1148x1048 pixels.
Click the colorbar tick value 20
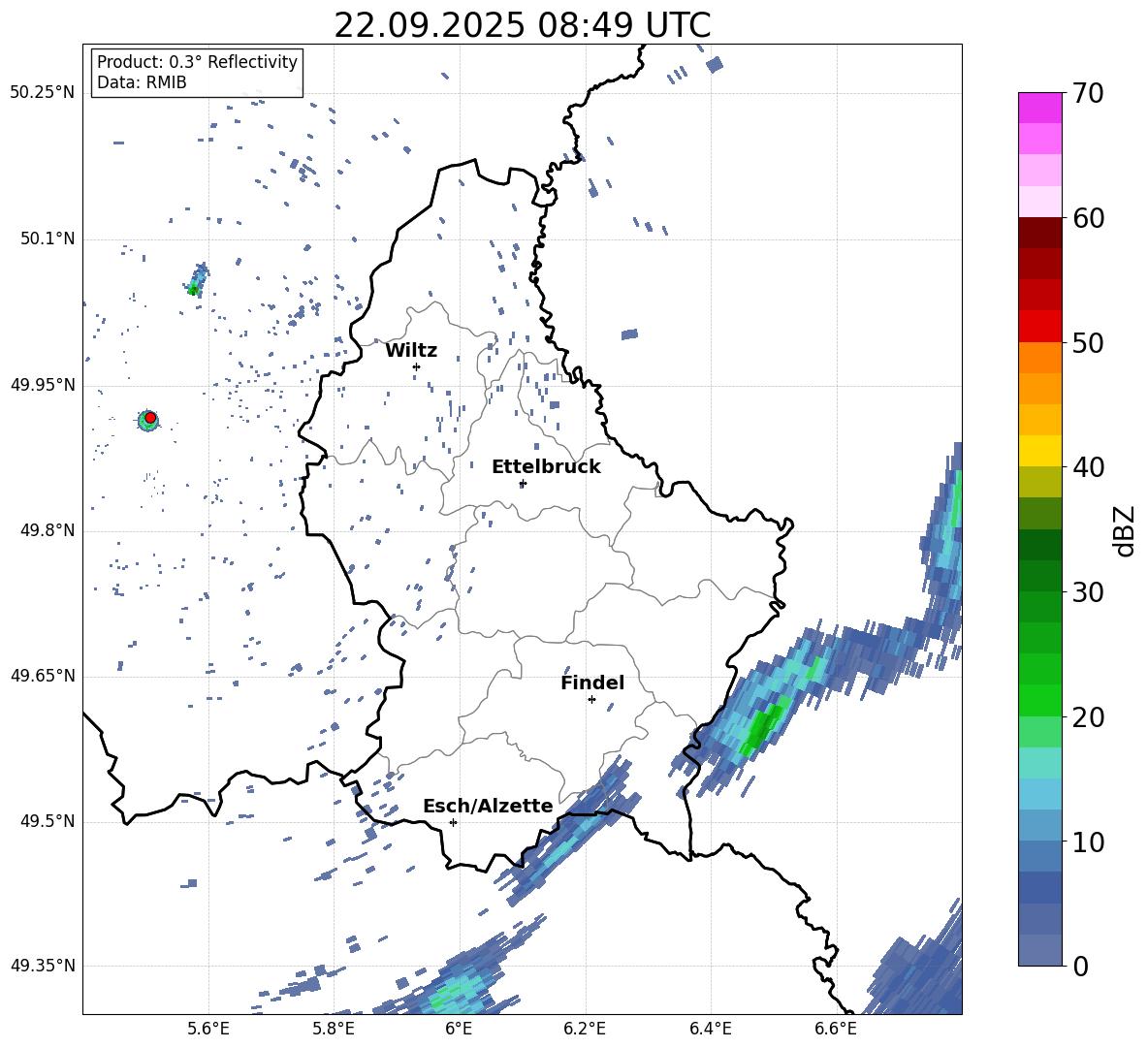click(x=1088, y=717)
